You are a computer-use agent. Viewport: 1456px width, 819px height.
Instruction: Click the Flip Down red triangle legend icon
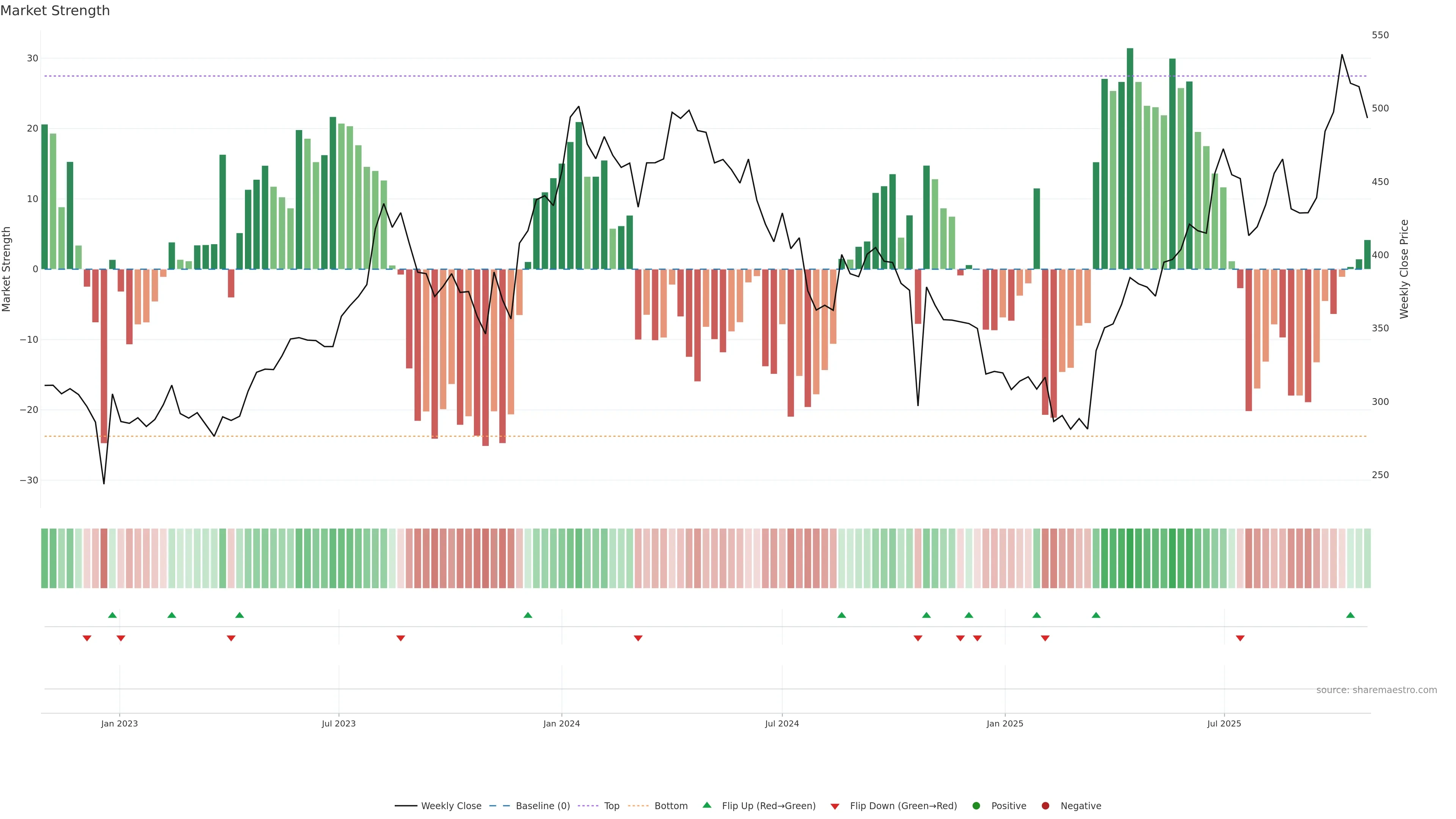(835, 806)
